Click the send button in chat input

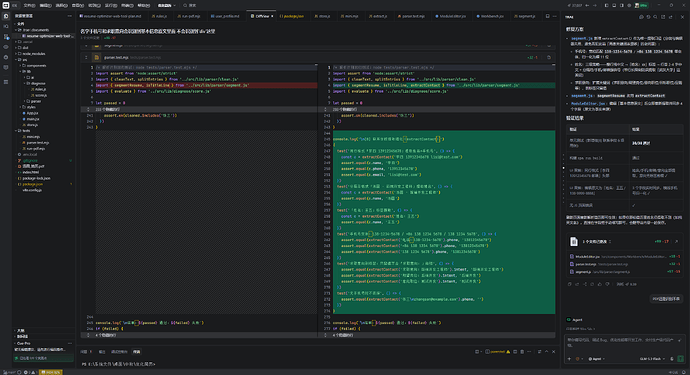681,359
